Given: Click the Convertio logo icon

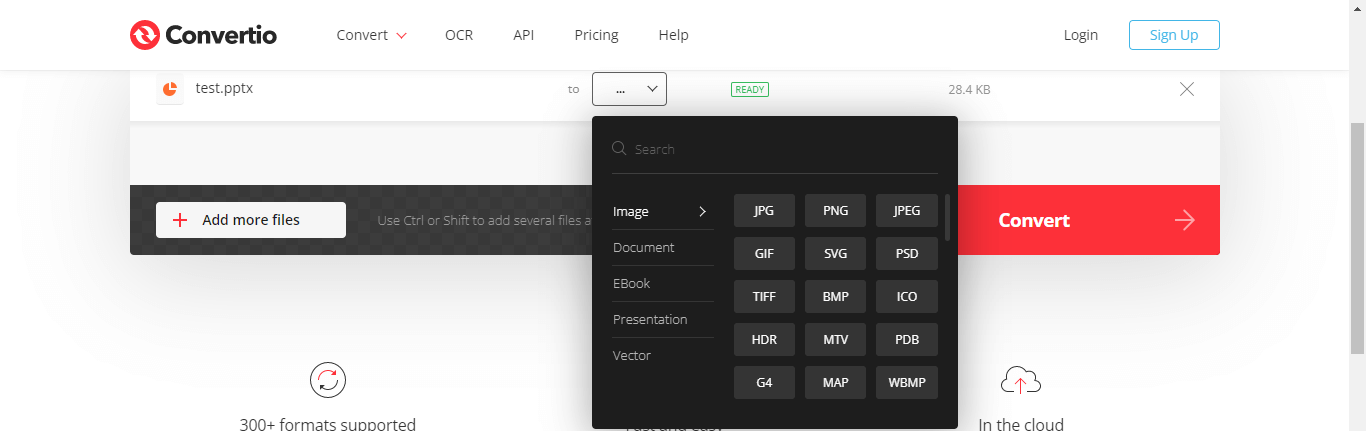Looking at the screenshot, I should pos(145,35).
